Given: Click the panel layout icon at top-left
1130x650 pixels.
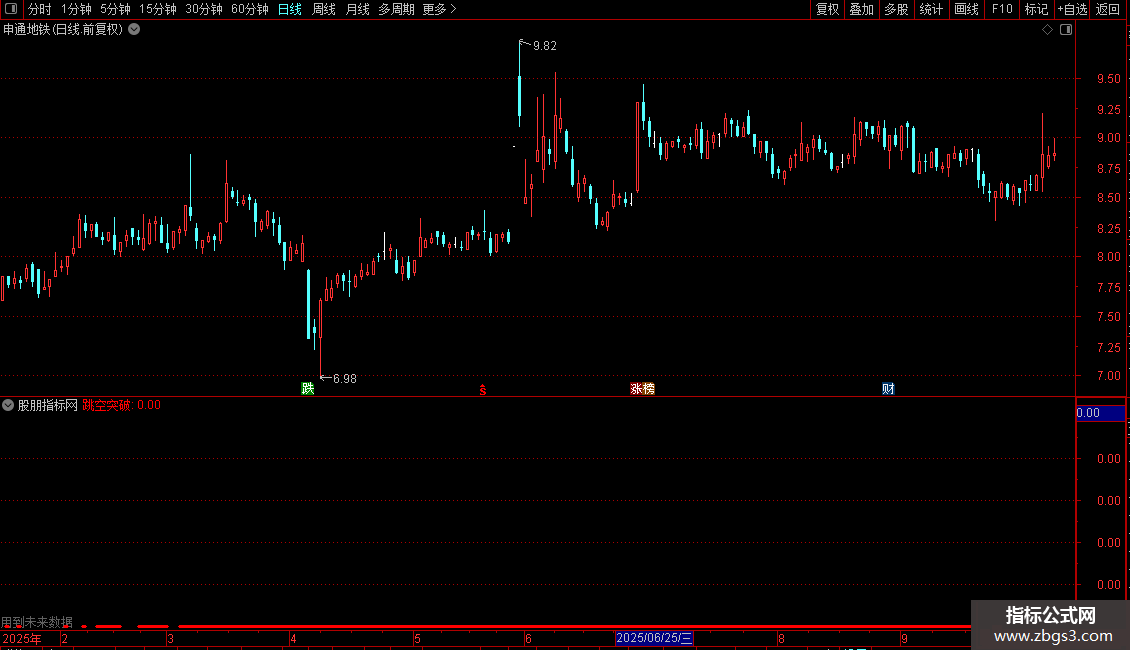Looking at the screenshot, I should pyautogui.click(x=11, y=9).
